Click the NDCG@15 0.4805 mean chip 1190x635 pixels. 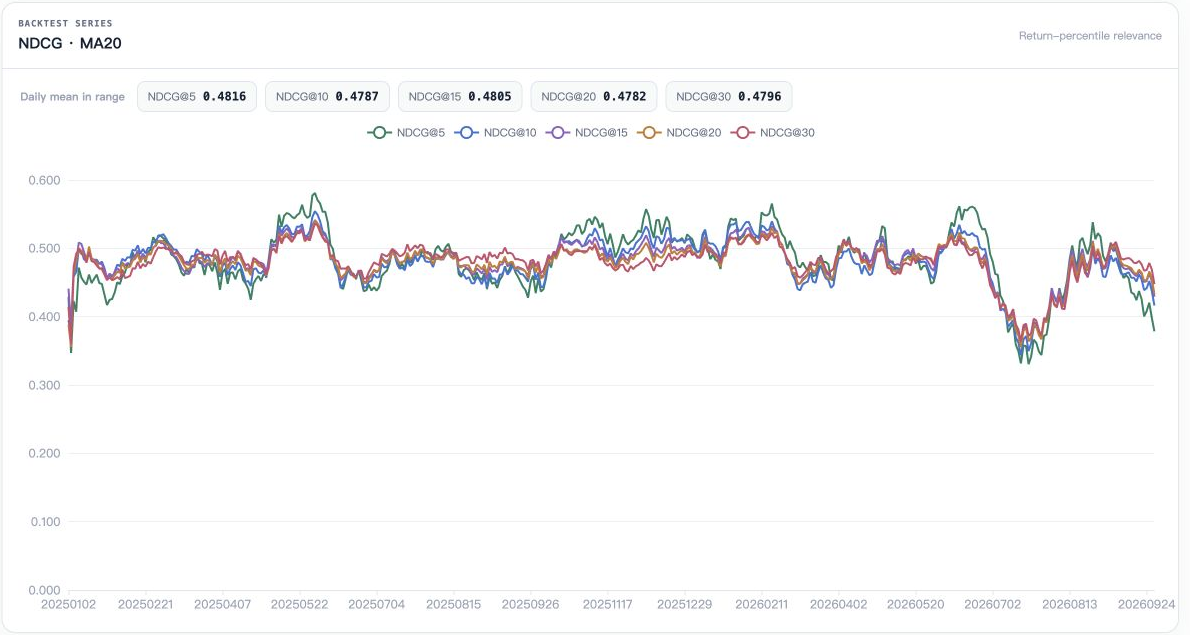(460, 96)
